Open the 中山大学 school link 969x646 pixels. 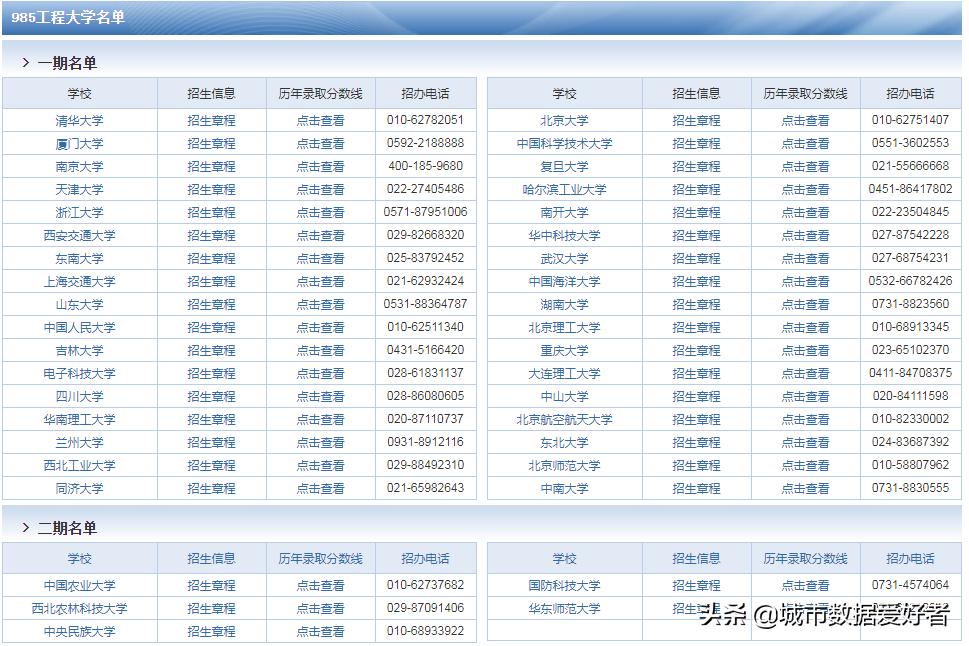pos(565,396)
